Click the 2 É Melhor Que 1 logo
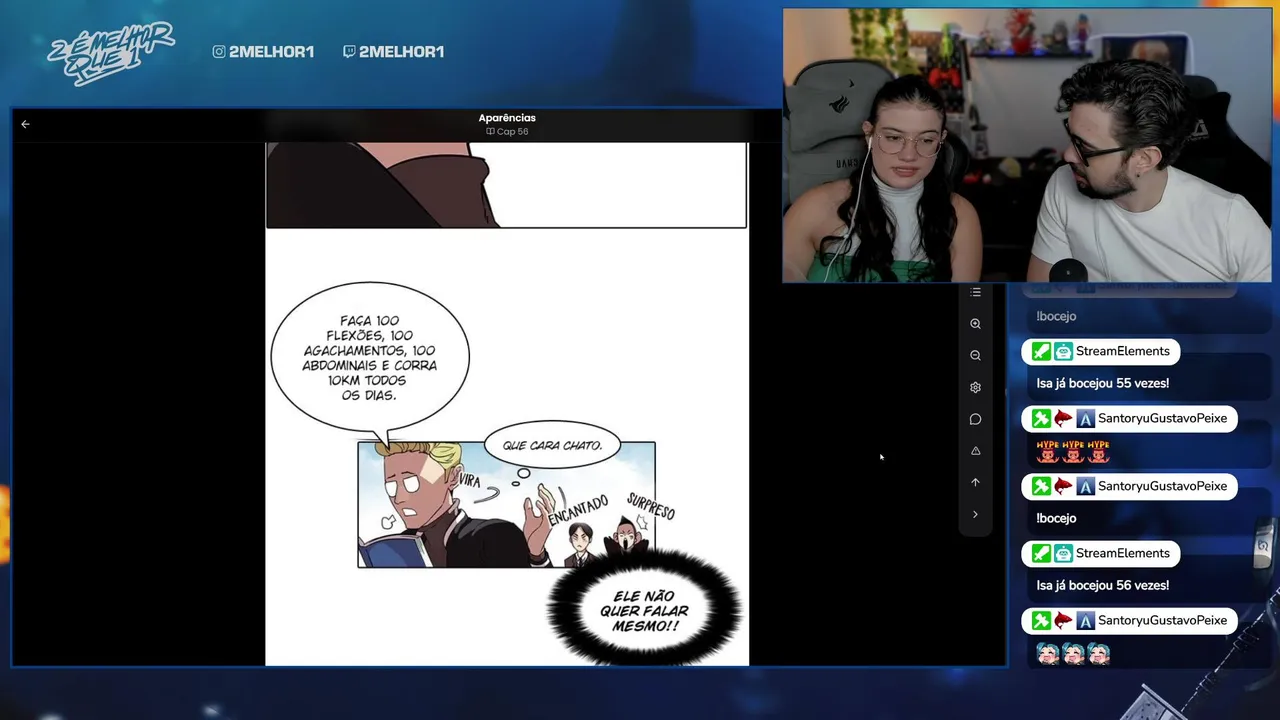This screenshot has width=1280, height=720. pos(110,52)
